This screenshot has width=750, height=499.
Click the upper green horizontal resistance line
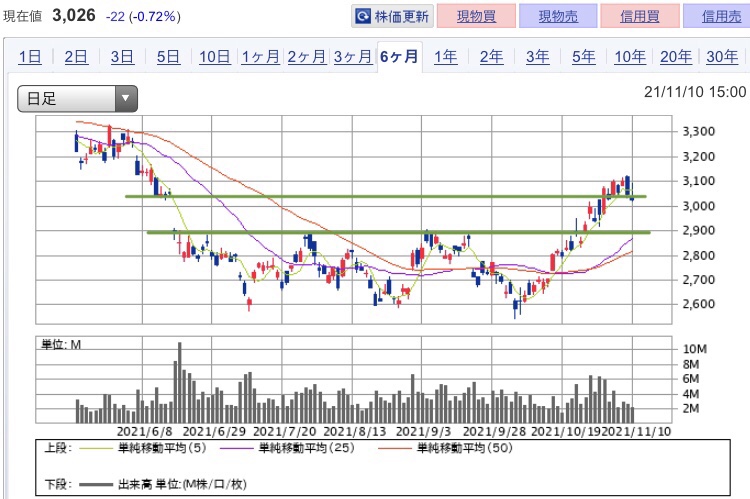pos(386,196)
